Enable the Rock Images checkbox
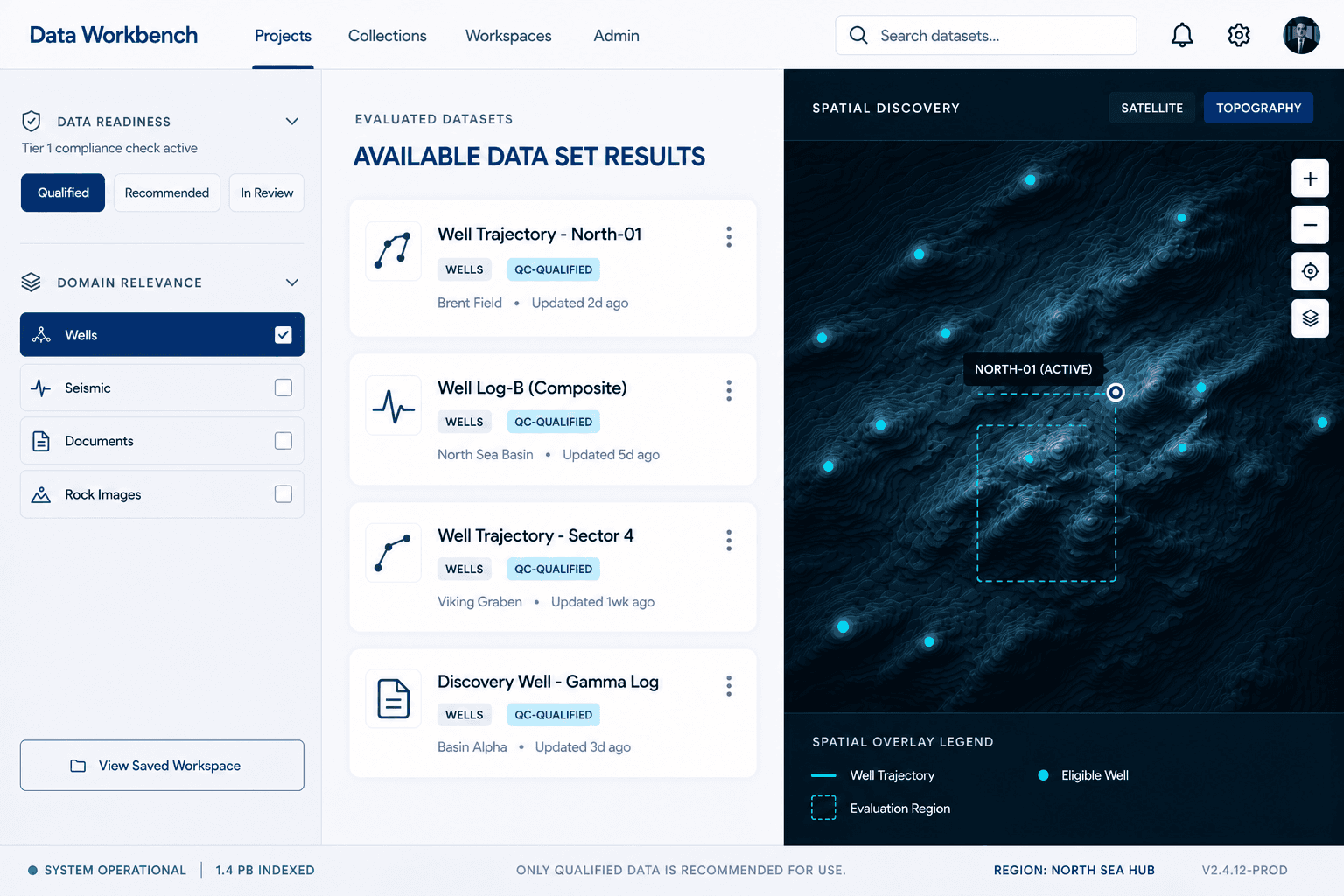1344x896 pixels. (x=283, y=494)
